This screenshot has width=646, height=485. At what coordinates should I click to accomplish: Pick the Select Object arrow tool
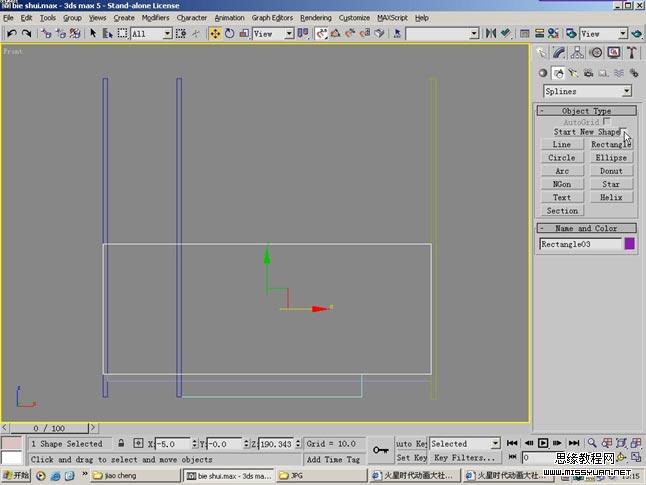pyautogui.click(x=93, y=33)
